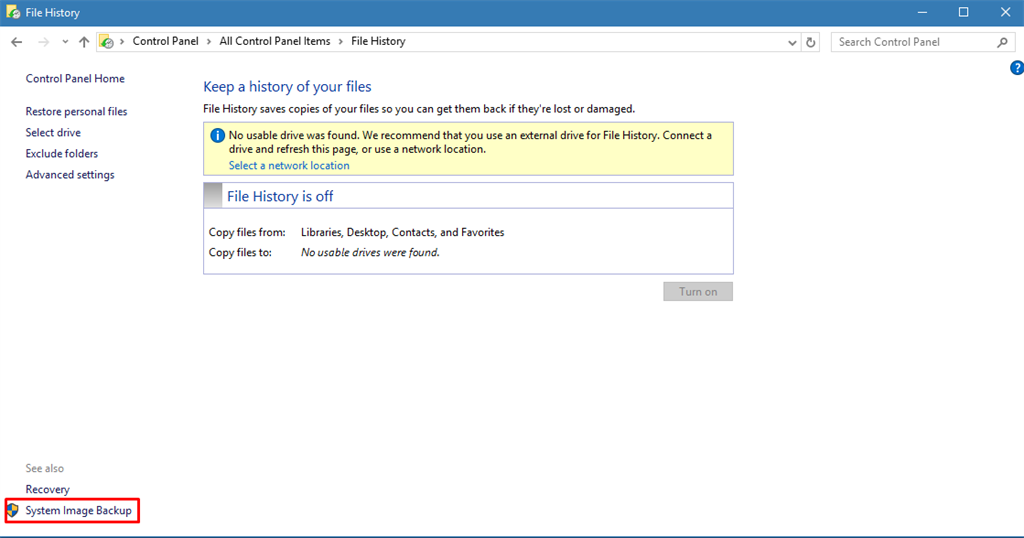Screen dimensions: 1024x538
Task: Open Exclude folders link
Action: (61, 153)
